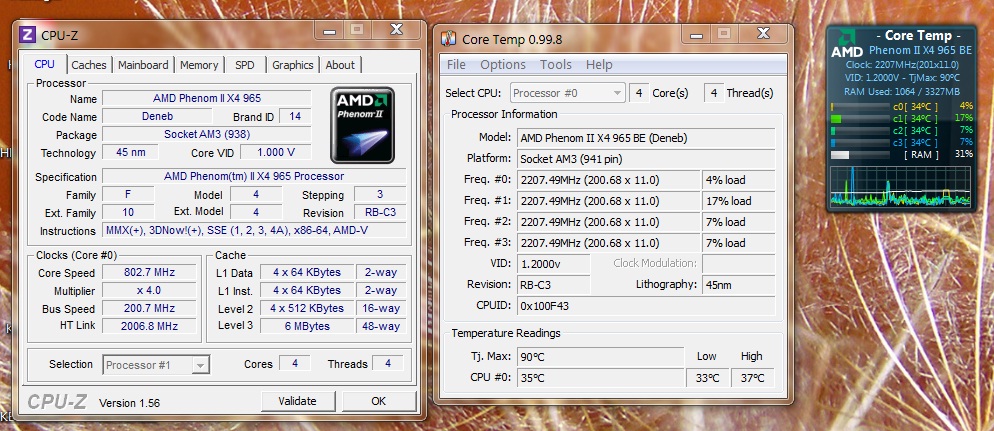This screenshot has height=431, width=994.
Task: Click the OK button in CPU-Z
Action: (x=378, y=401)
